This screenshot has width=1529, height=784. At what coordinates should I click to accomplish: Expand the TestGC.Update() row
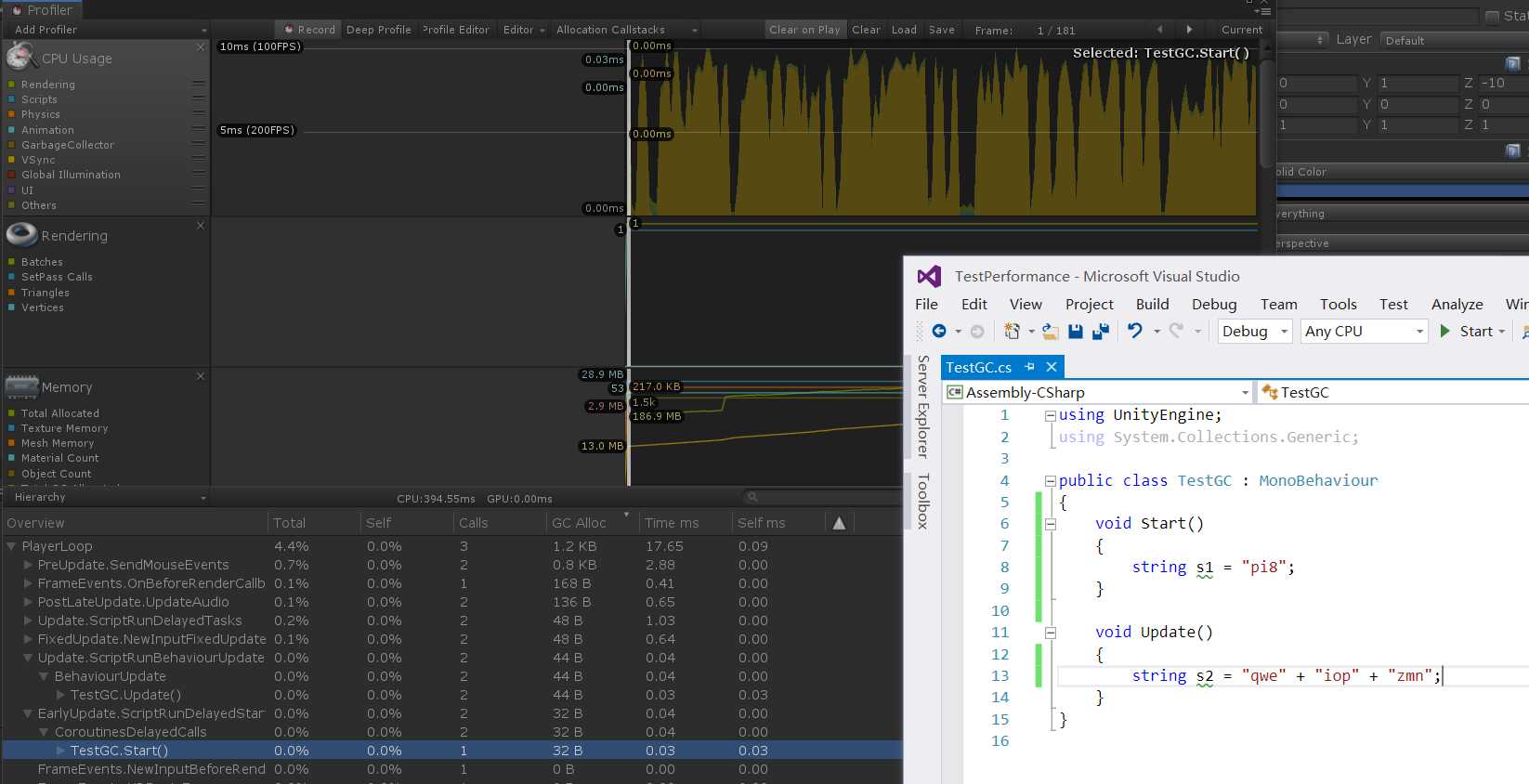tap(60, 695)
